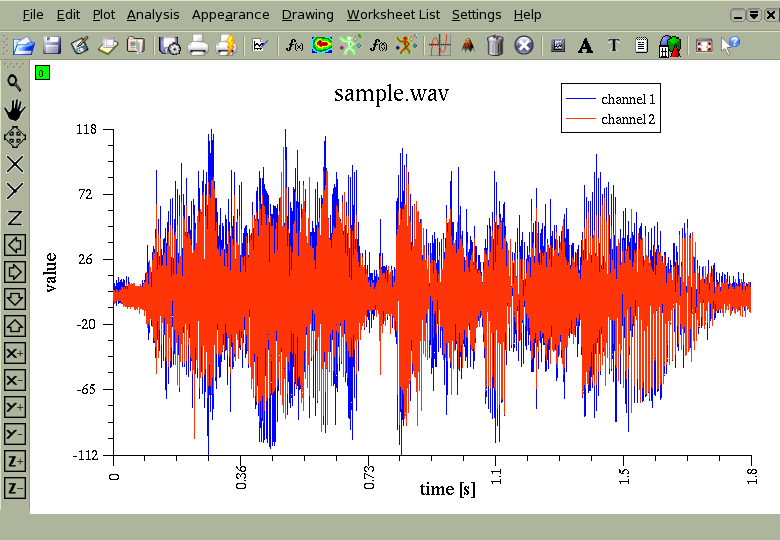Click the sample.wav plot title
Image resolution: width=780 pixels, height=540 pixels.
[391, 93]
